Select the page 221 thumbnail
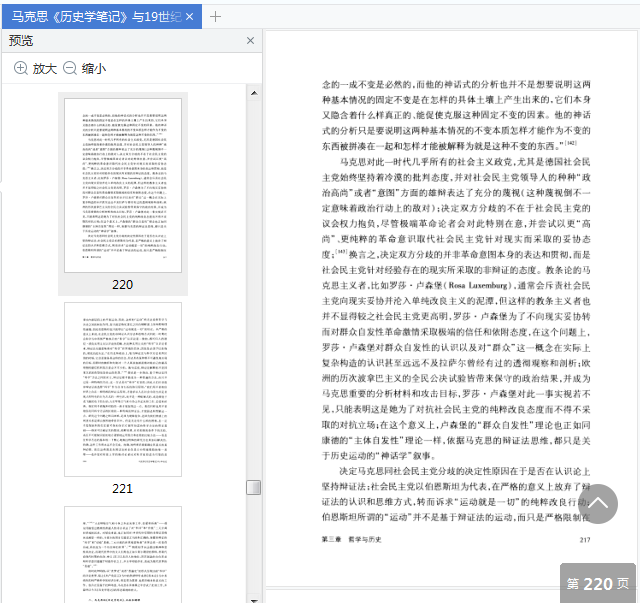 click(x=123, y=389)
